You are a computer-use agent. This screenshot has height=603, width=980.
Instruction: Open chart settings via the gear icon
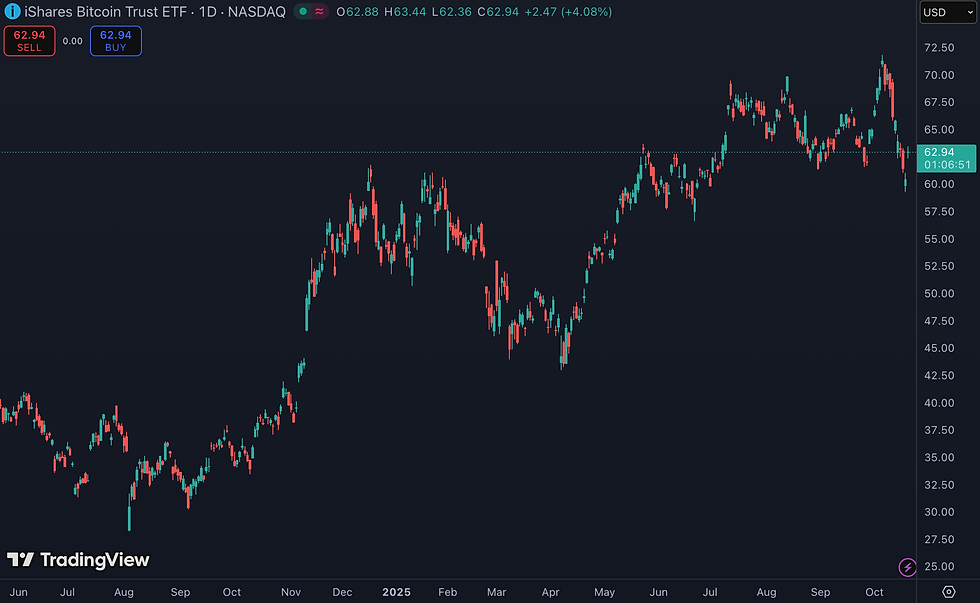(948, 591)
